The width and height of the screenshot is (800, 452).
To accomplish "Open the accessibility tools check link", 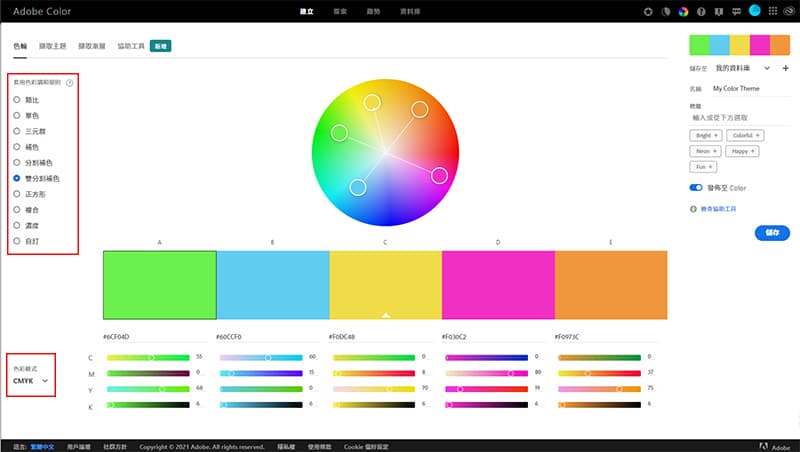I will pos(718,209).
